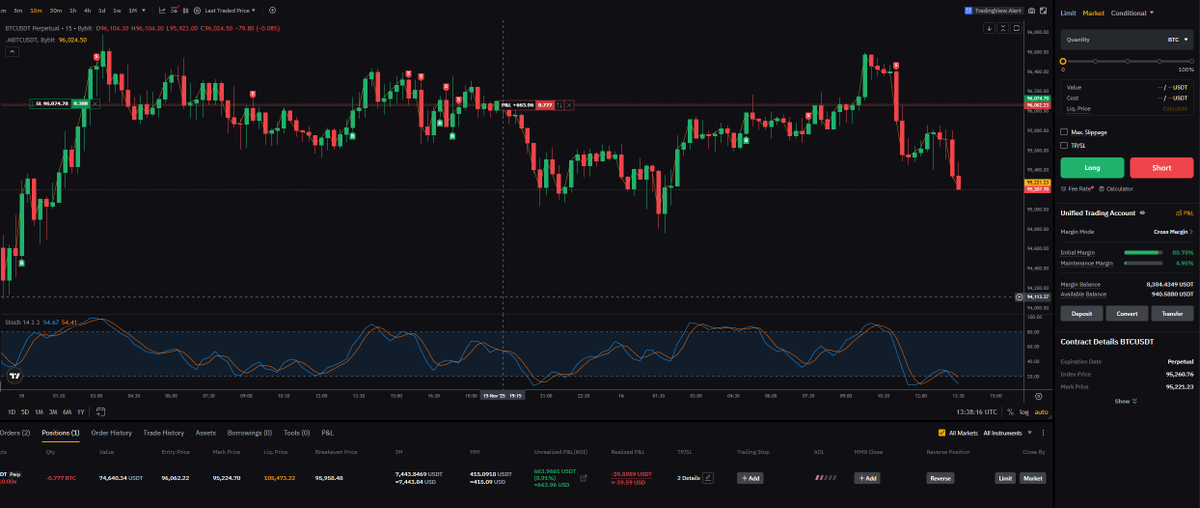This screenshot has width=1200, height=508.
Task: Click the price scale crosshair plus icon
Action: [x=1019, y=297]
